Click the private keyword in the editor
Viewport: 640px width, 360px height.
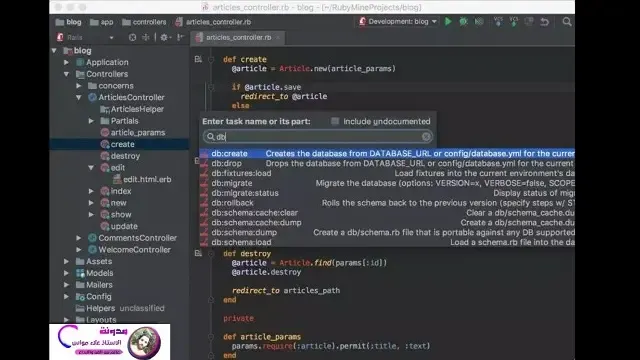coord(238,318)
